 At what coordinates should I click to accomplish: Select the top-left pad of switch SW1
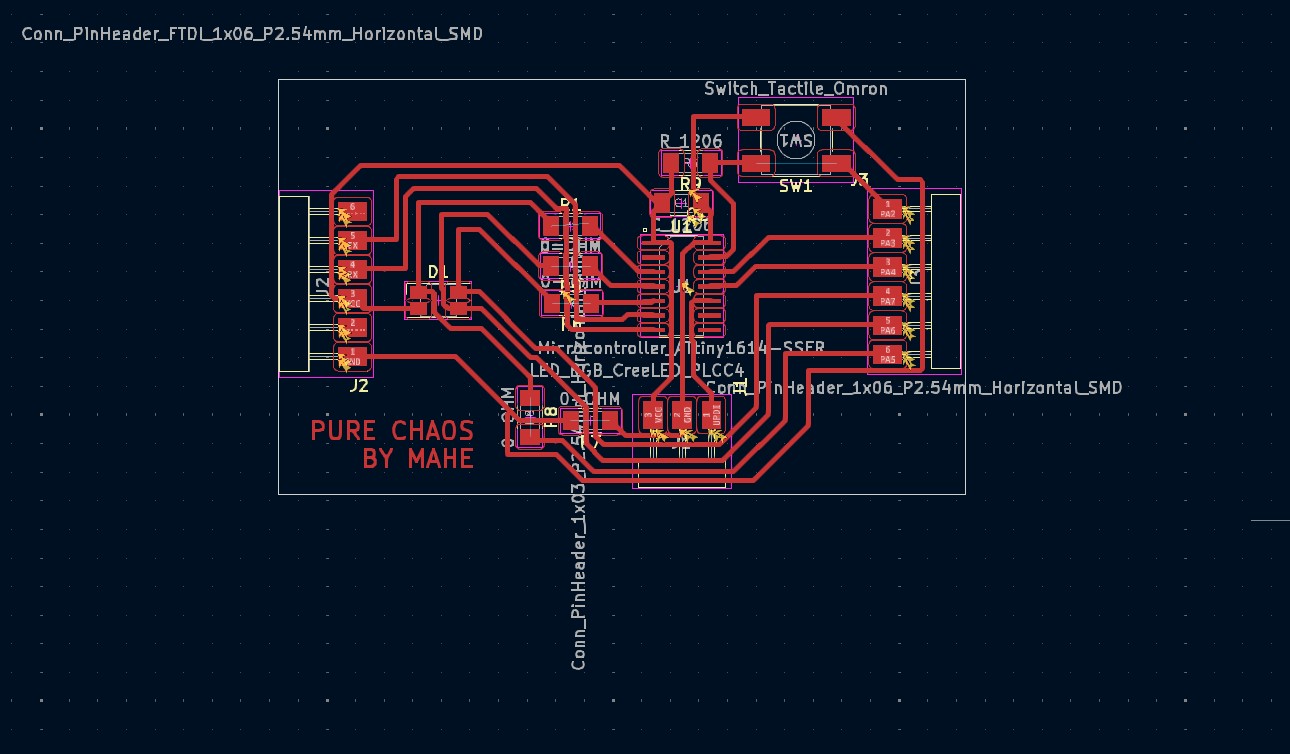756,118
